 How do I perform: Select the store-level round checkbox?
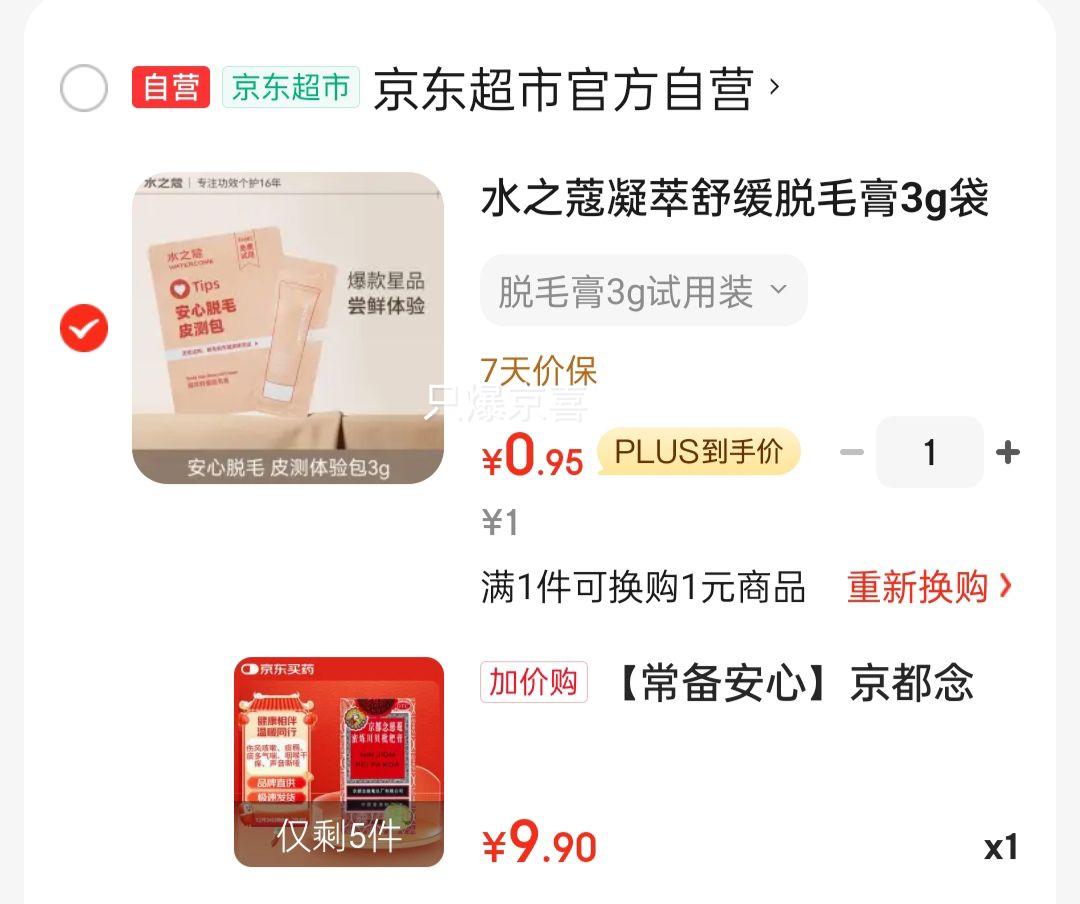point(84,88)
